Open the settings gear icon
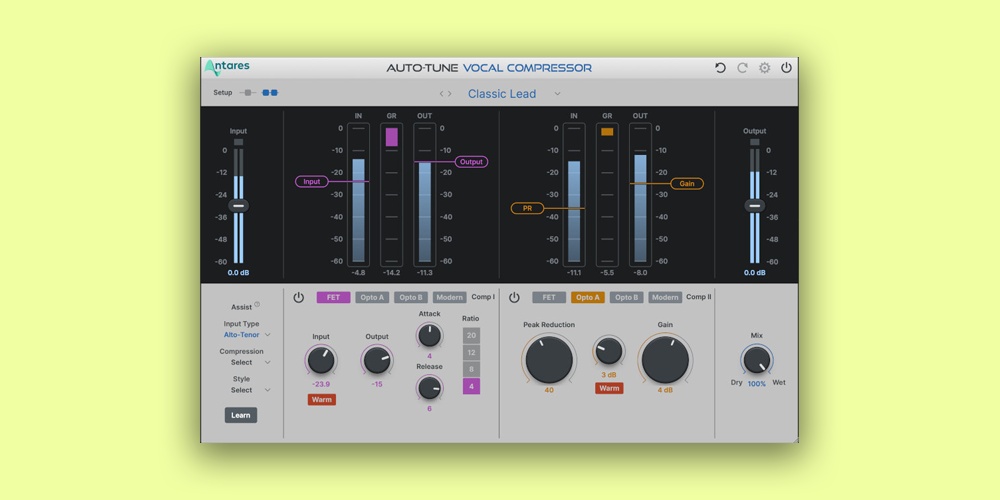 pyautogui.click(x=764, y=68)
